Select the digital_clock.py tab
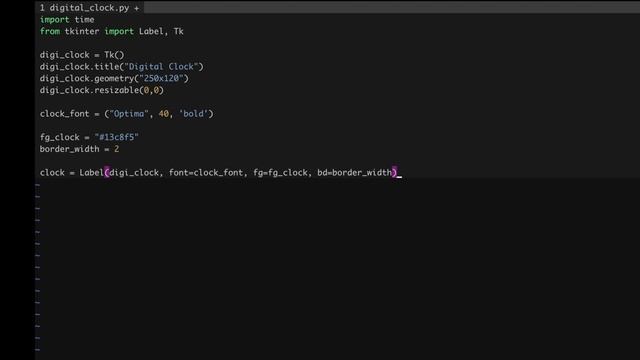 89,8
